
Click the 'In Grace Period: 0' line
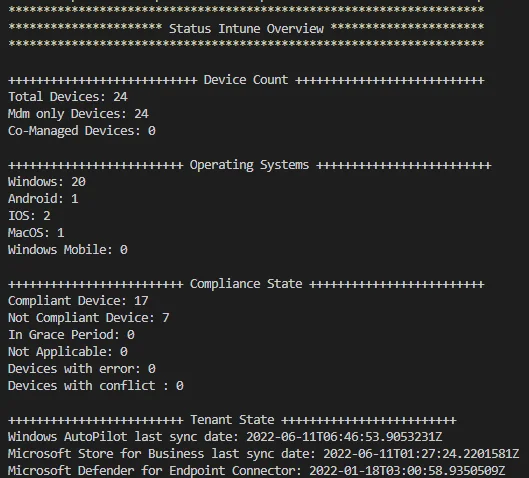coord(72,335)
